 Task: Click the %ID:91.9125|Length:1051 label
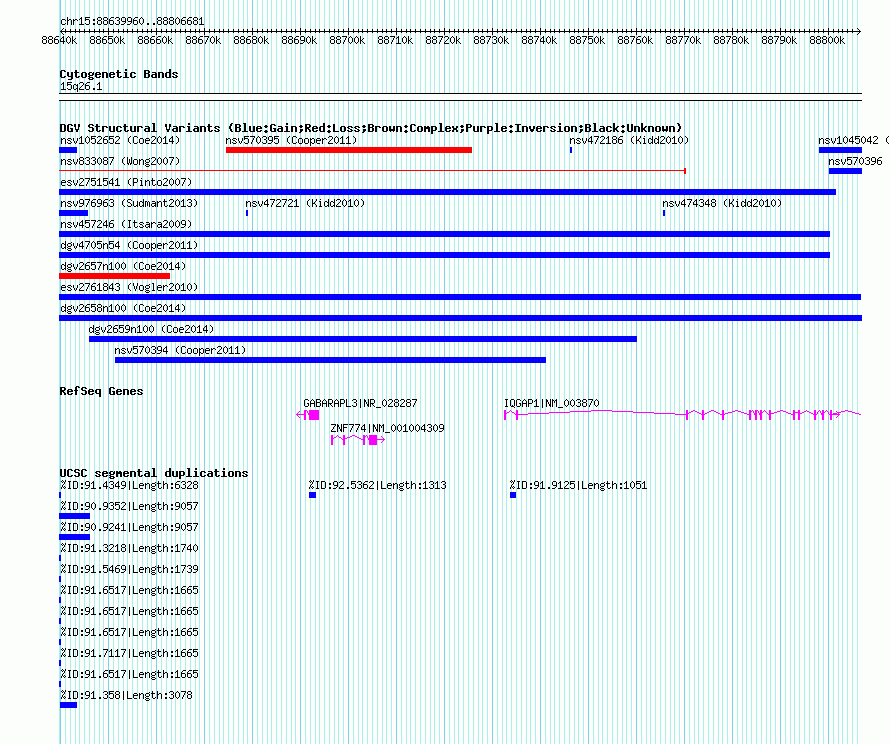point(578,485)
